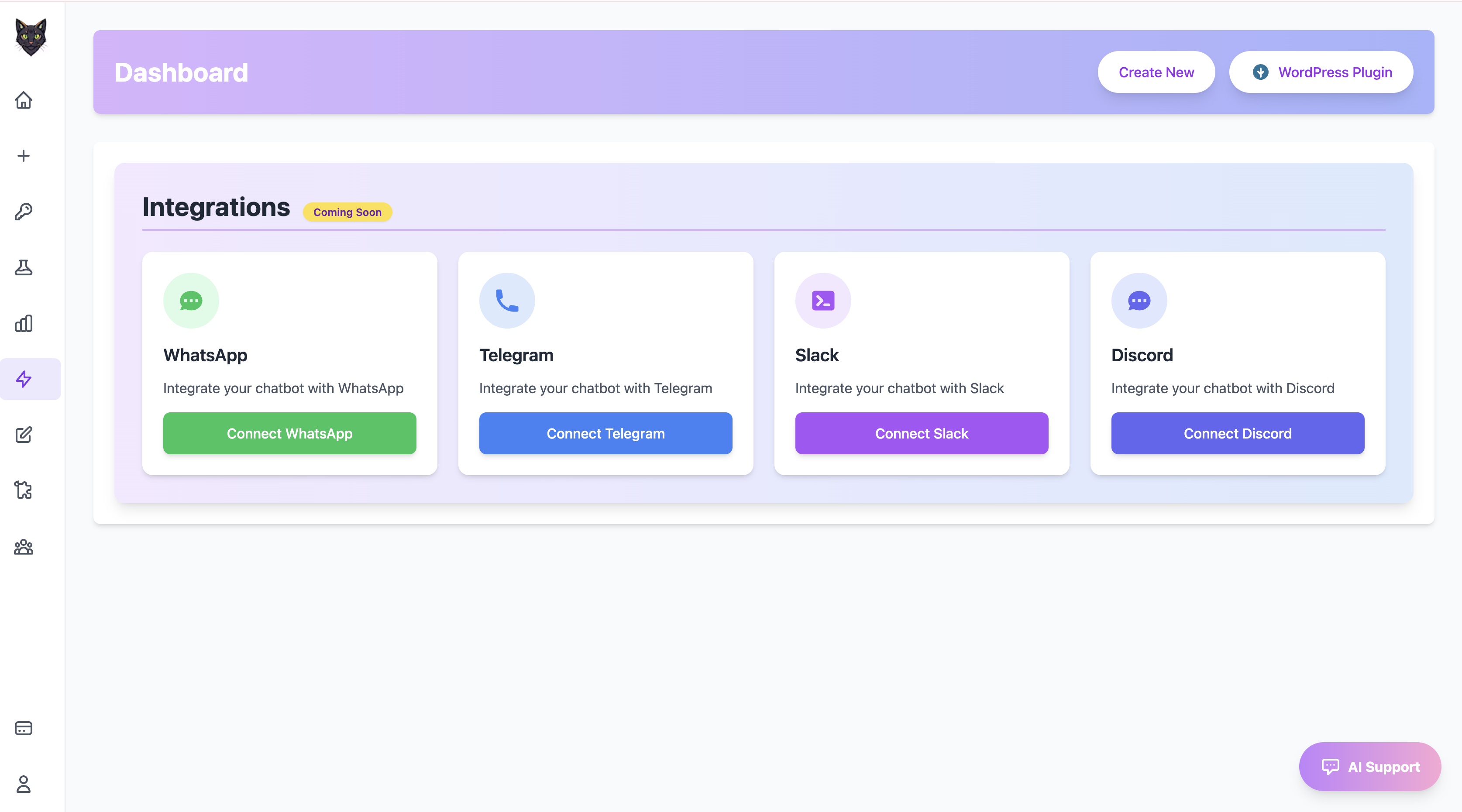Click the Coming Soon badge
This screenshot has width=1462, height=812.
347,212
